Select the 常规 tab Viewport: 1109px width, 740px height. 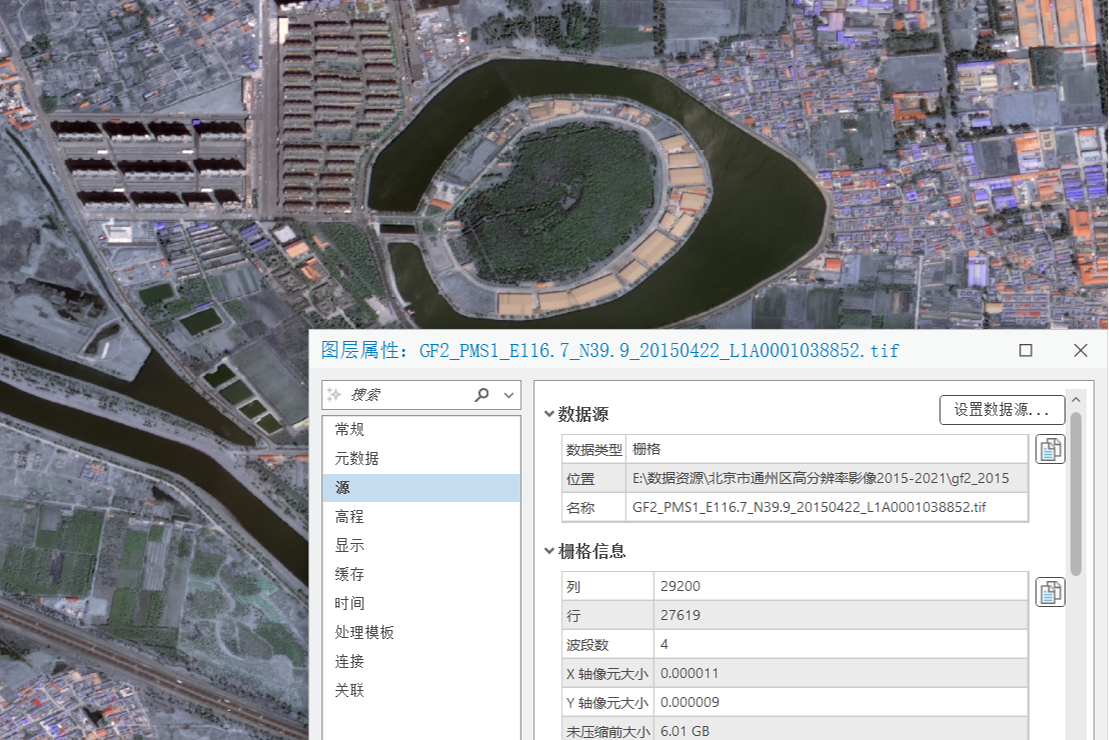click(422, 429)
